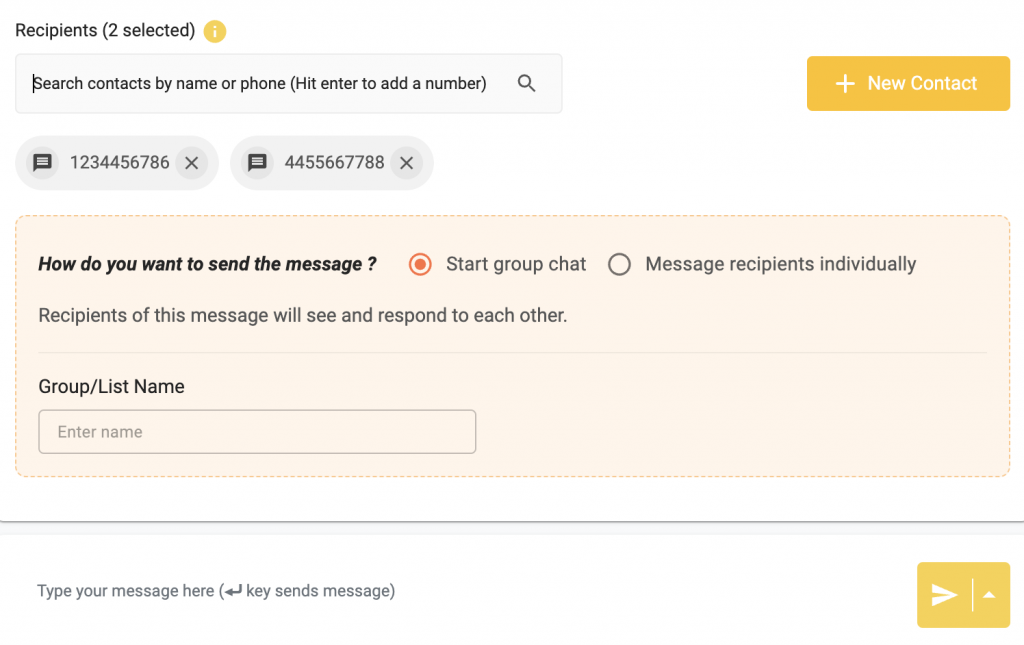This screenshot has width=1024, height=645.
Task: Open send options with the up caret
Action: point(989,595)
